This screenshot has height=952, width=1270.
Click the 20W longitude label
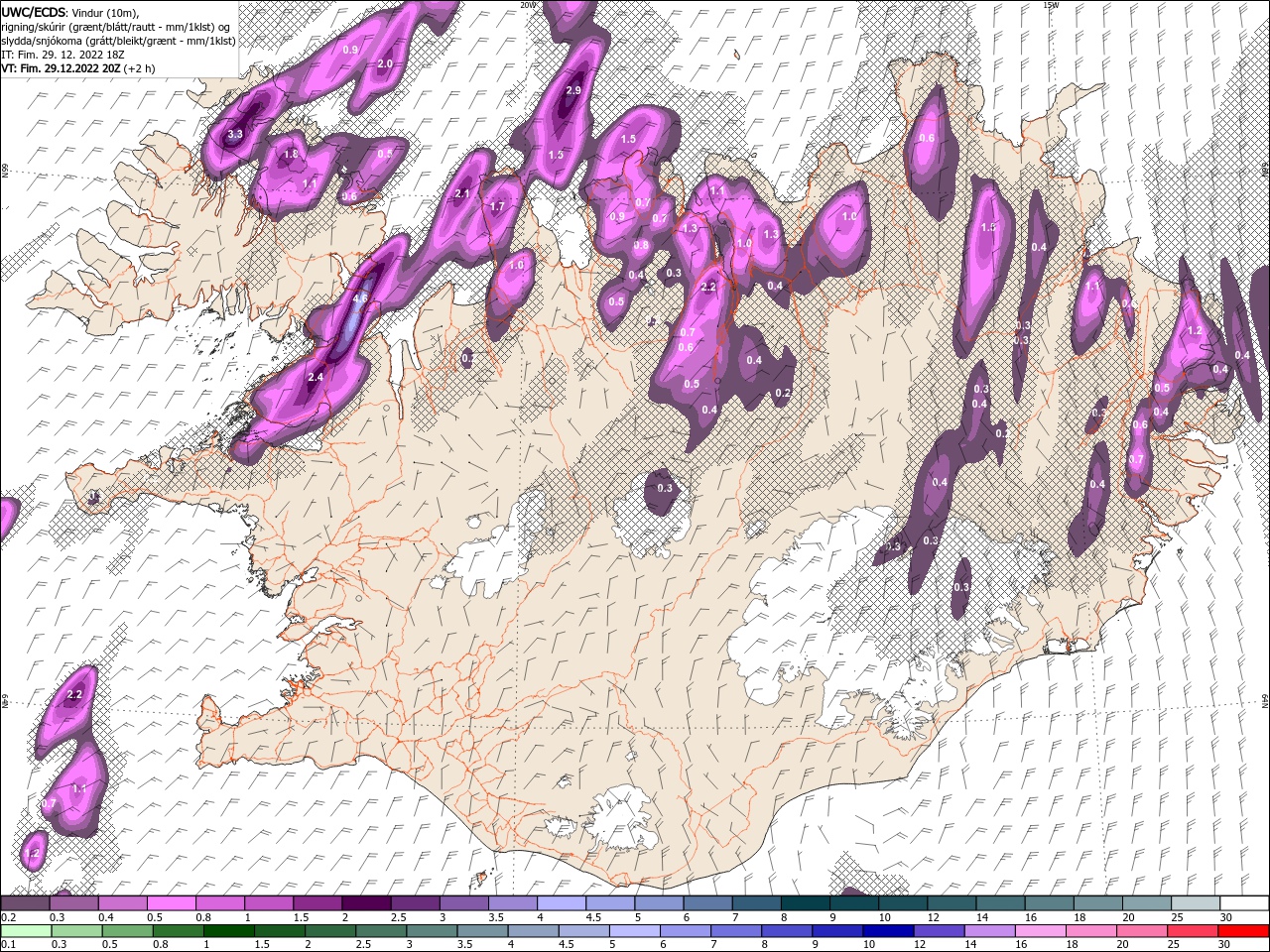(528, 5)
